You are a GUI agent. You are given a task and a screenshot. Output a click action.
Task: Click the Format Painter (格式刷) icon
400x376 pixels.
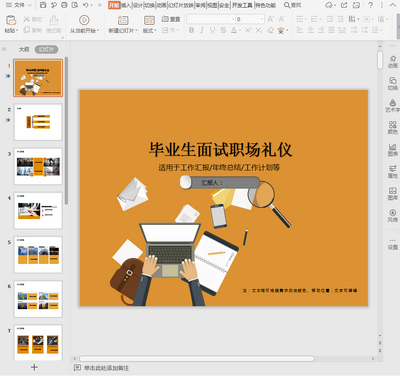[53, 20]
